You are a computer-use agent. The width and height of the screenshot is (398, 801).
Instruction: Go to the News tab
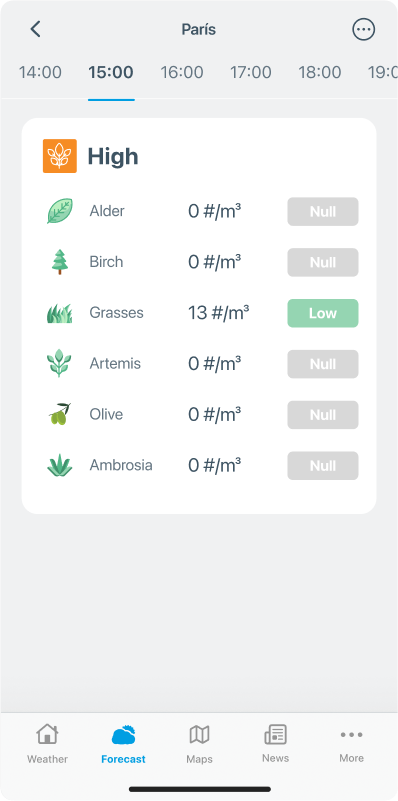pyautogui.click(x=275, y=744)
